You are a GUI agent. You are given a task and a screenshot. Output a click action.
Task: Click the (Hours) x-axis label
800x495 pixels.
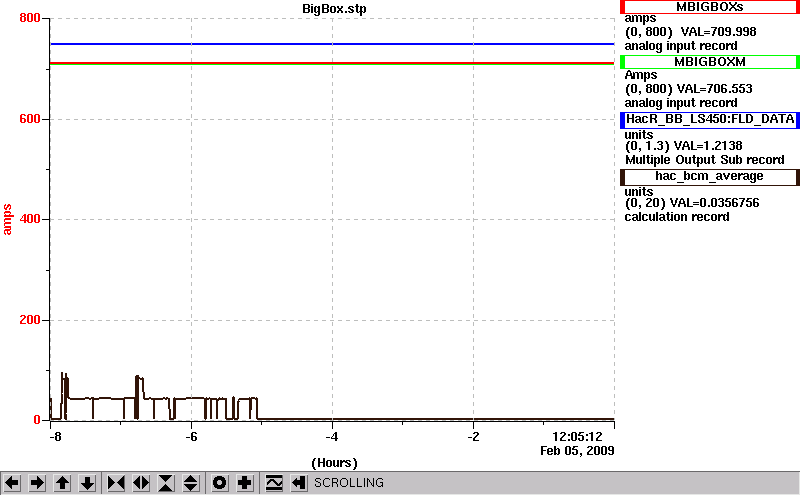334,463
